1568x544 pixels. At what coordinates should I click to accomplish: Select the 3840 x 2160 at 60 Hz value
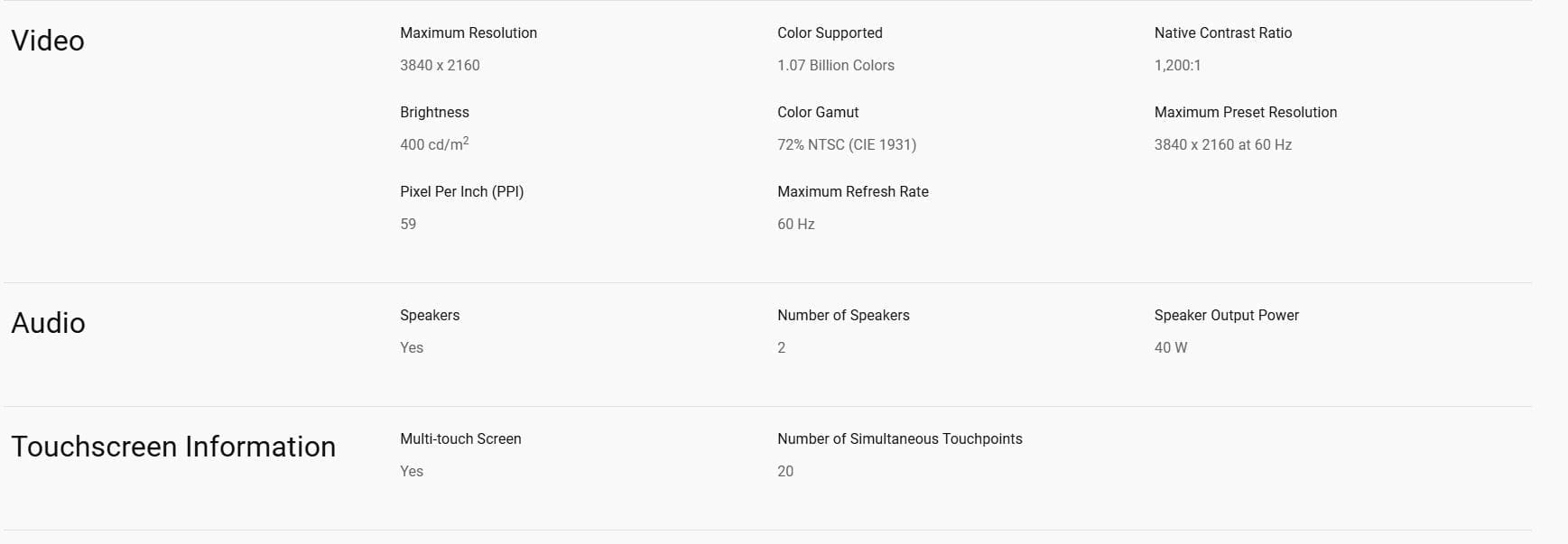click(x=1223, y=144)
